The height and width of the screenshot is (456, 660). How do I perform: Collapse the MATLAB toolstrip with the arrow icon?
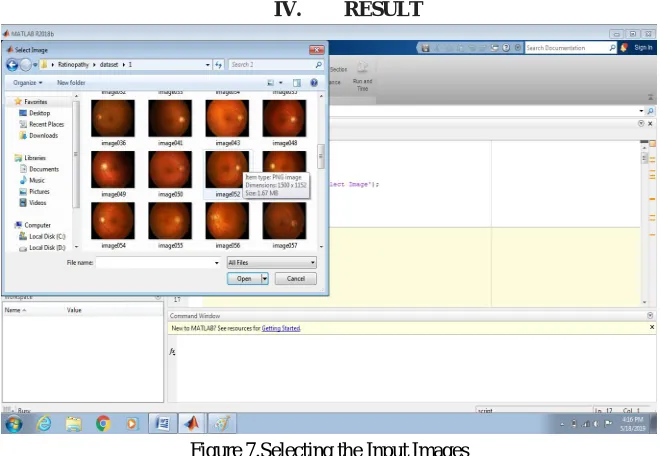tap(650, 98)
